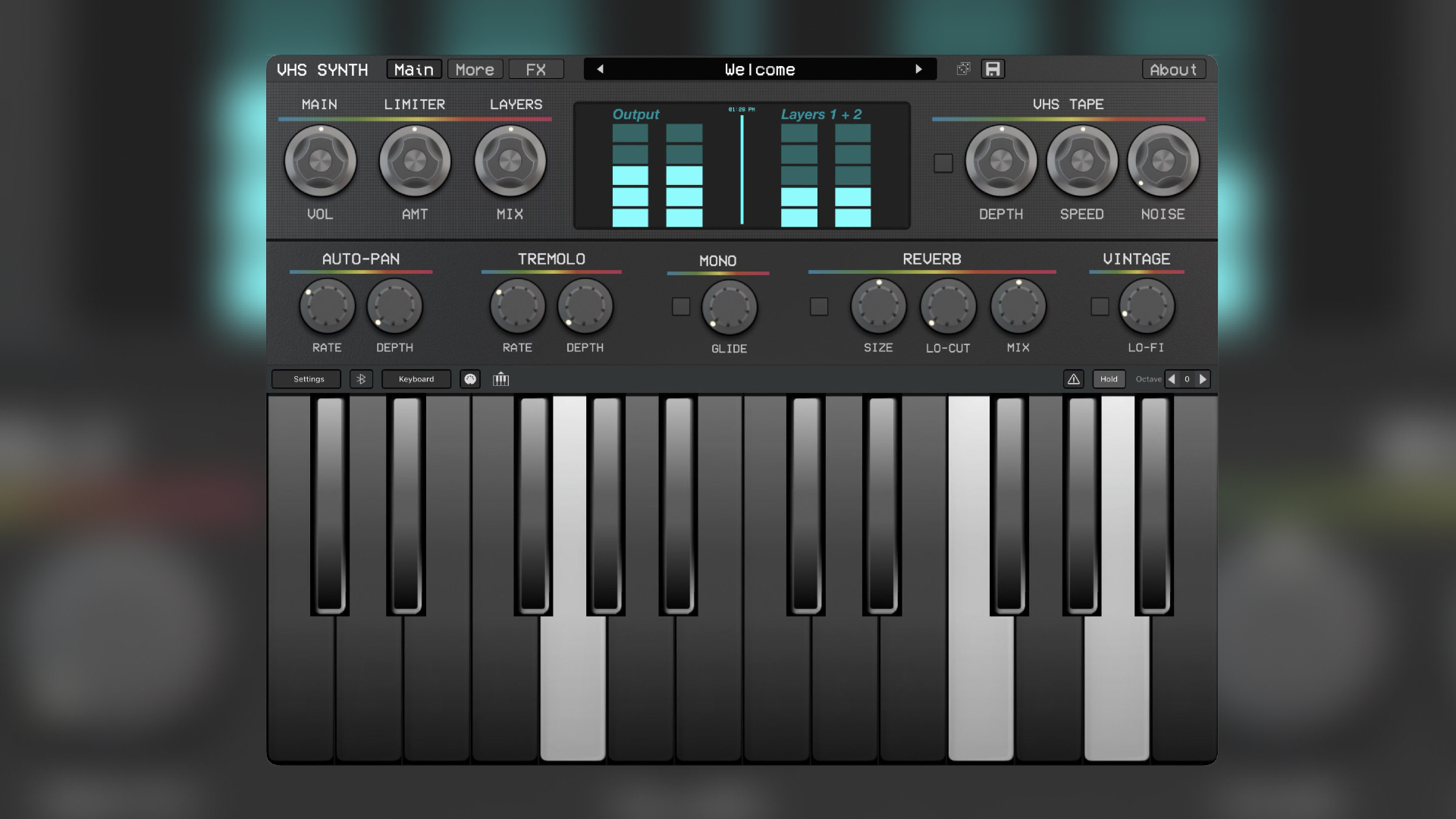Click the warning triangle icon near Hold

click(x=1074, y=378)
